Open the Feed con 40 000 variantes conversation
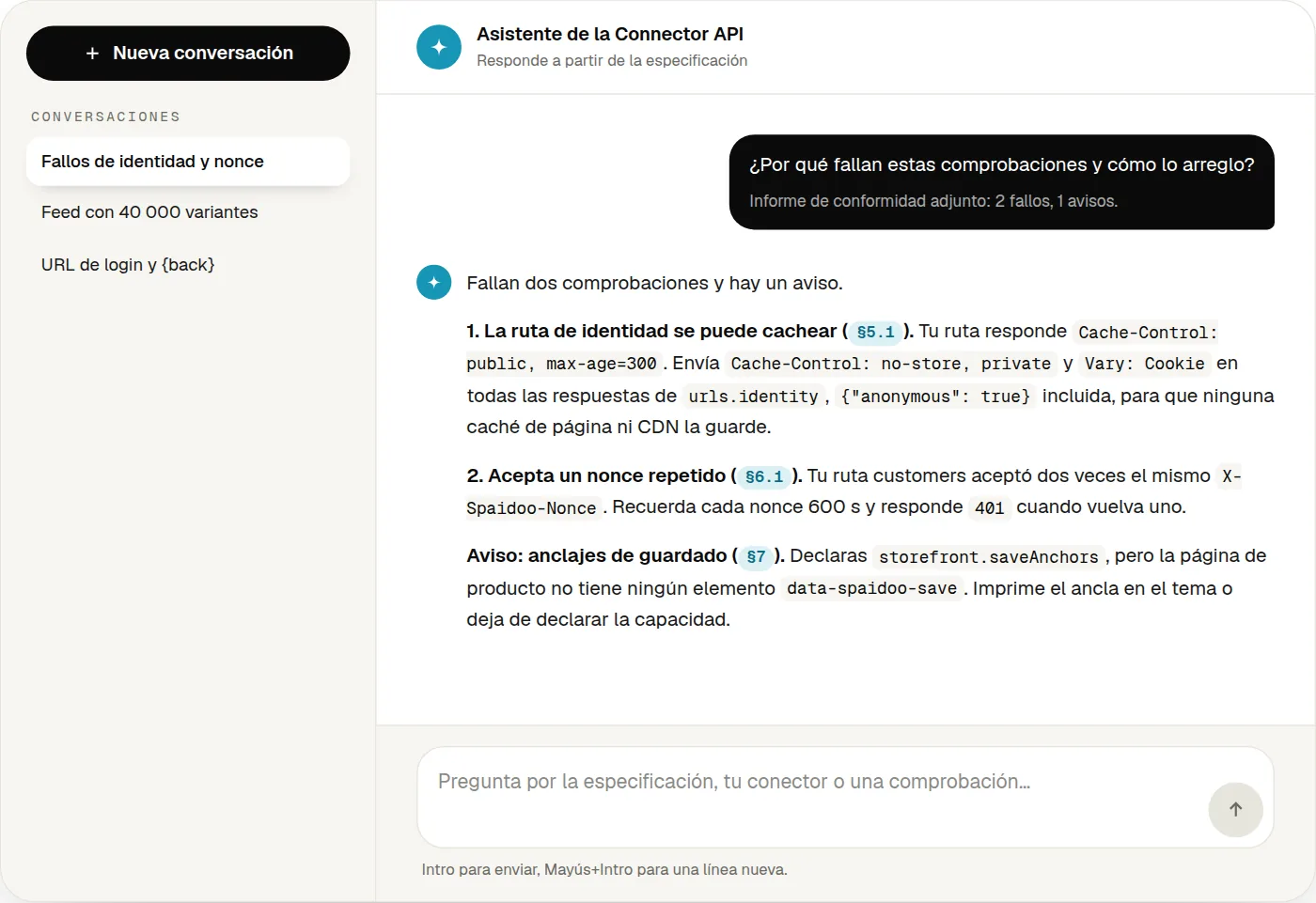1316x903 pixels. pyautogui.click(x=188, y=212)
